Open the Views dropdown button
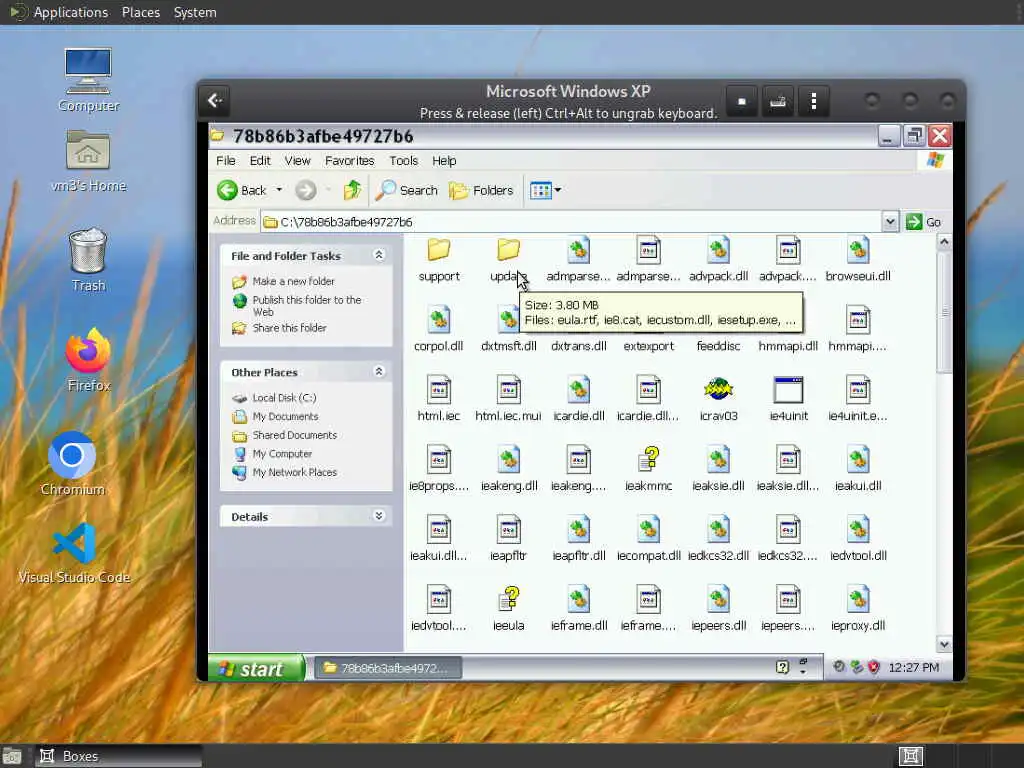This screenshot has height=768, width=1024. [x=545, y=190]
